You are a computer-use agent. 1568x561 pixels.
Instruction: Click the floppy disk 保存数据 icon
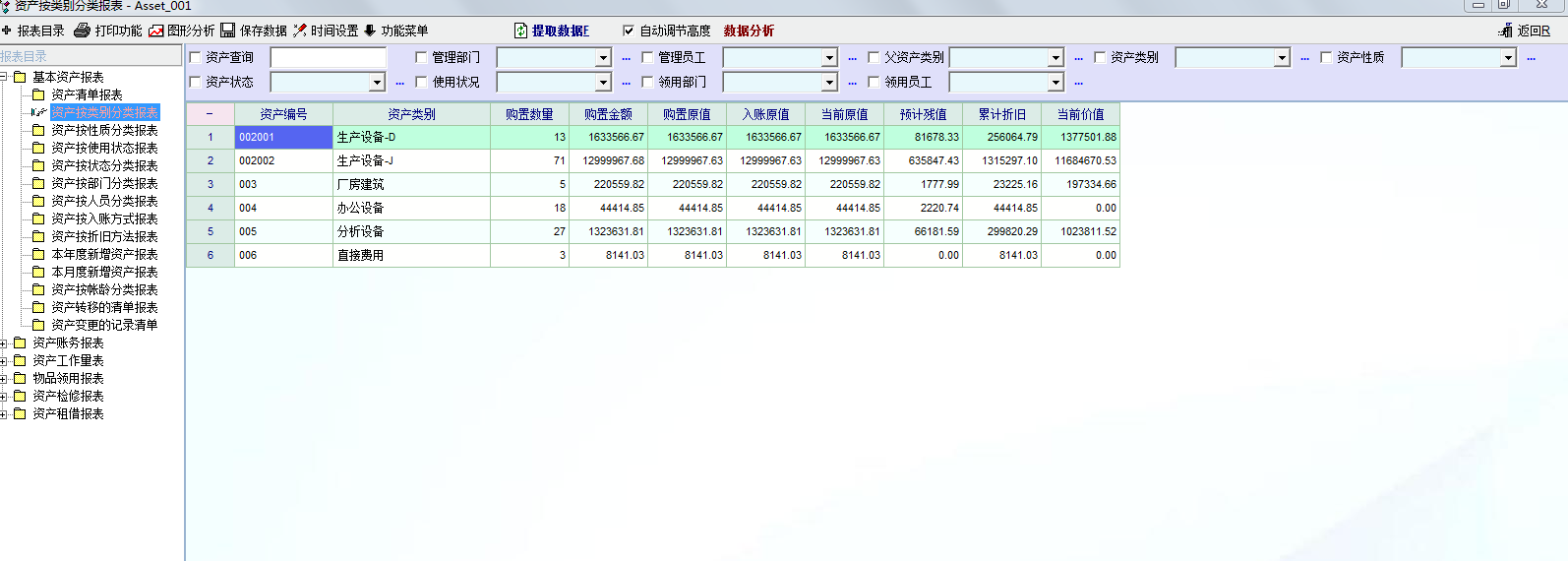click(228, 31)
